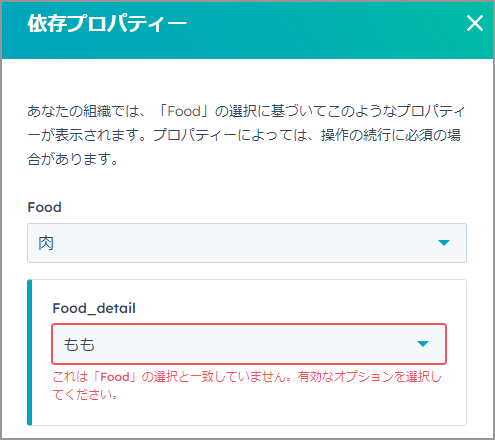Click the Food_detail dropdown caret arrow
Image resolution: width=495 pixels, height=440 pixels.
[423, 344]
